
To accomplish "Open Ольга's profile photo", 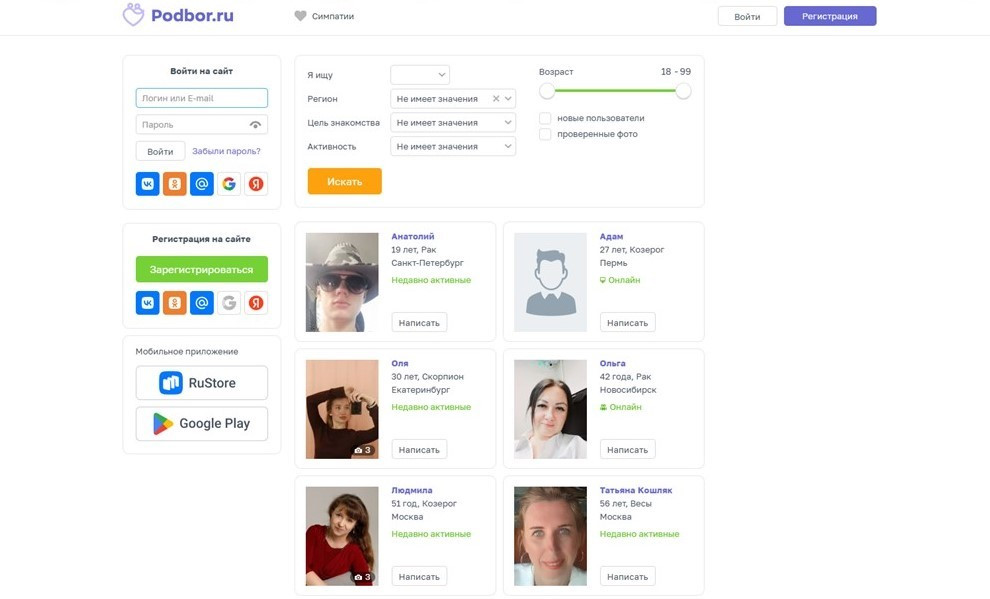I will pos(550,409).
